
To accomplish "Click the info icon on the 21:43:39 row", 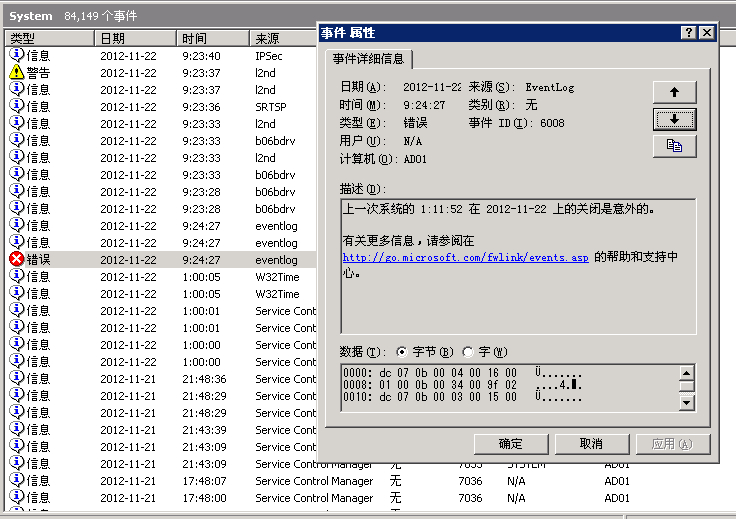I will coord(16,429).
